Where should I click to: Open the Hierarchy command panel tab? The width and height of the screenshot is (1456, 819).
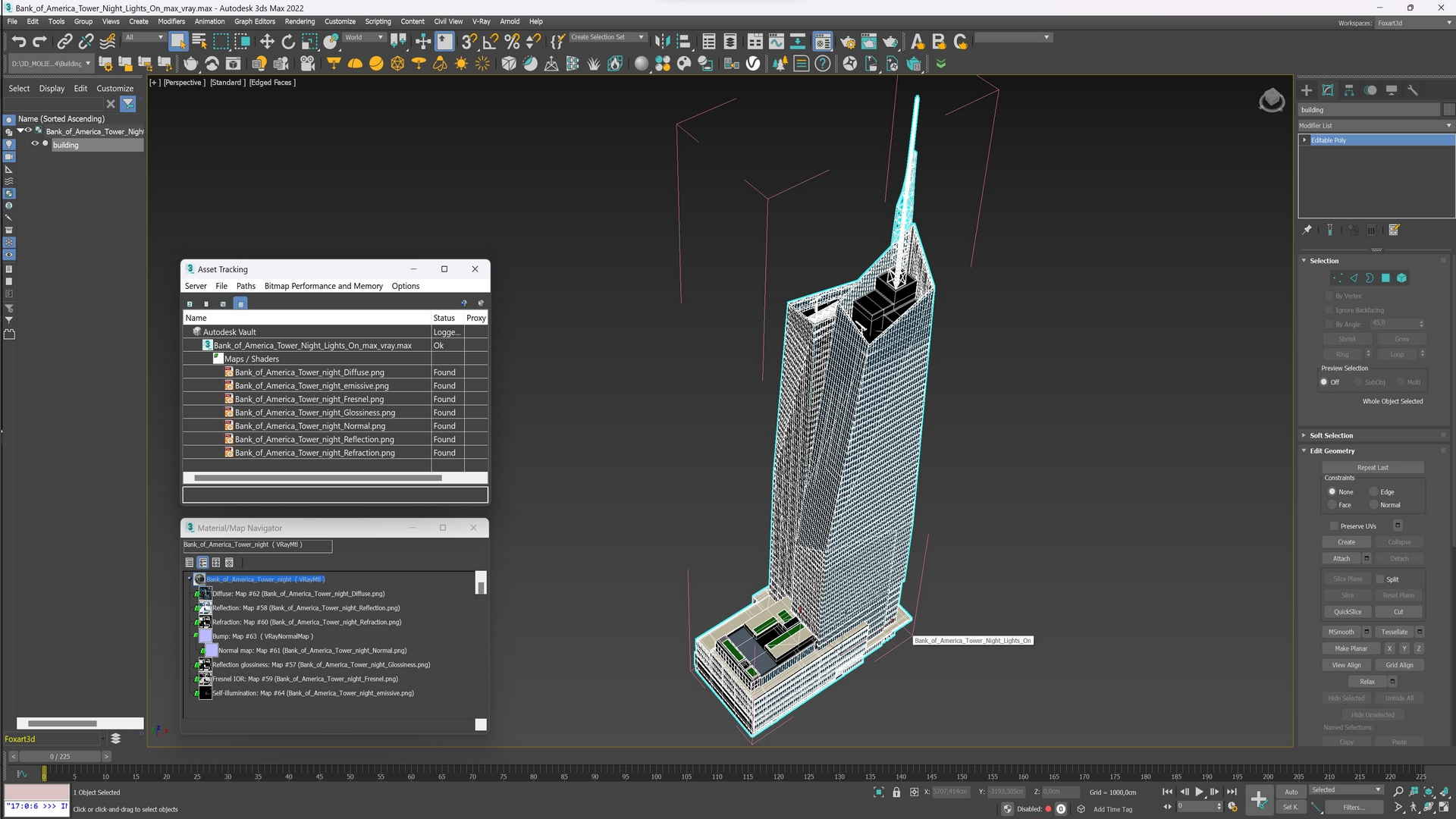coord(1349,90)
